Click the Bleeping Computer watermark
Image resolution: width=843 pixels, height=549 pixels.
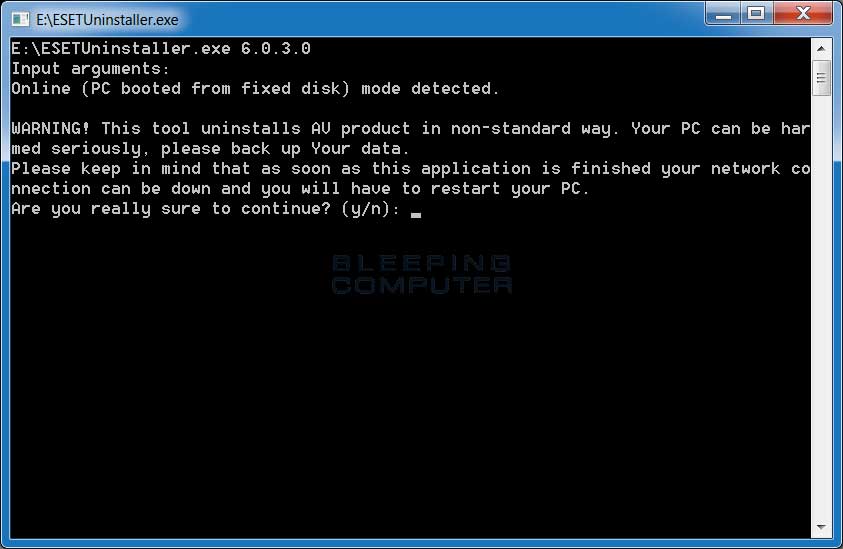pyautogui.click(x=422, y=274)
